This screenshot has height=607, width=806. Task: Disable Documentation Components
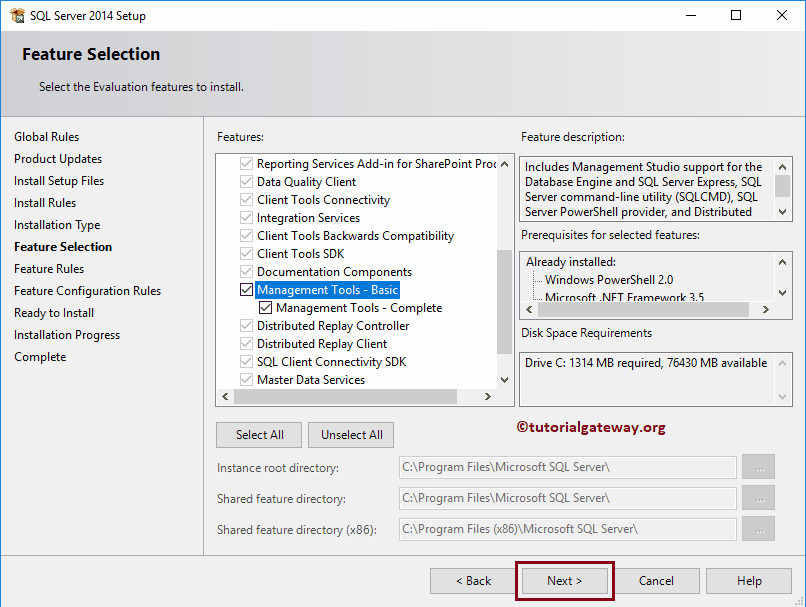coord(245,271)
